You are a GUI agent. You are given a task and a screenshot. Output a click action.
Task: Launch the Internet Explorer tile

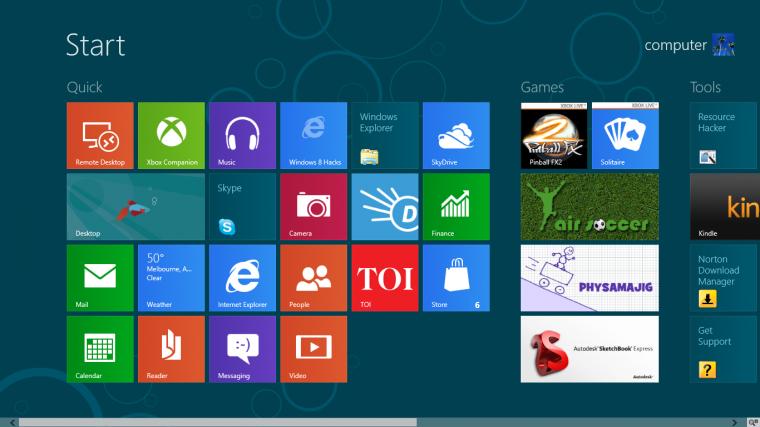click(242, 278)
